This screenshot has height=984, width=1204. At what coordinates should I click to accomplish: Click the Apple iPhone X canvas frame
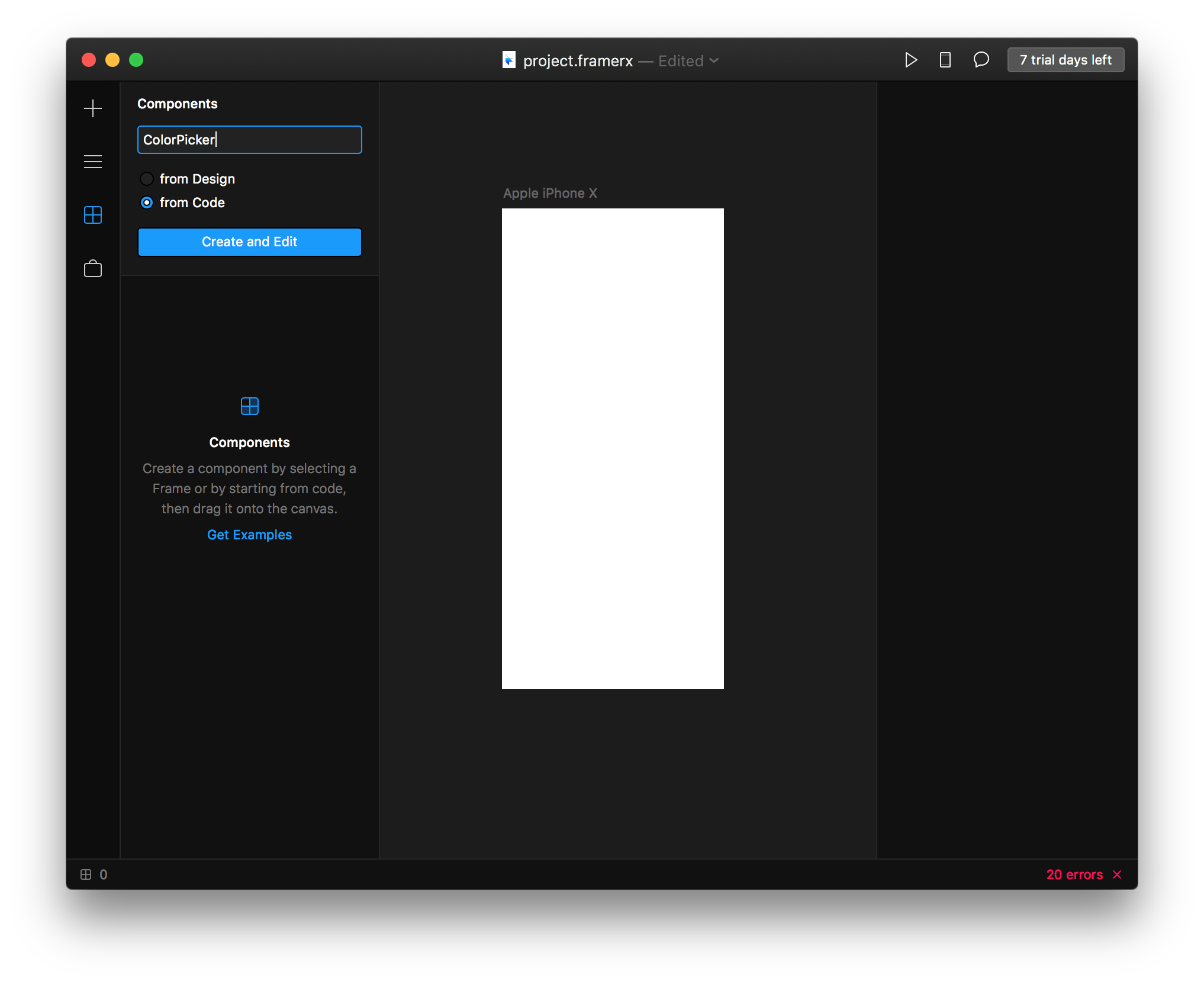pyautogui.click(x=613, y=448)
